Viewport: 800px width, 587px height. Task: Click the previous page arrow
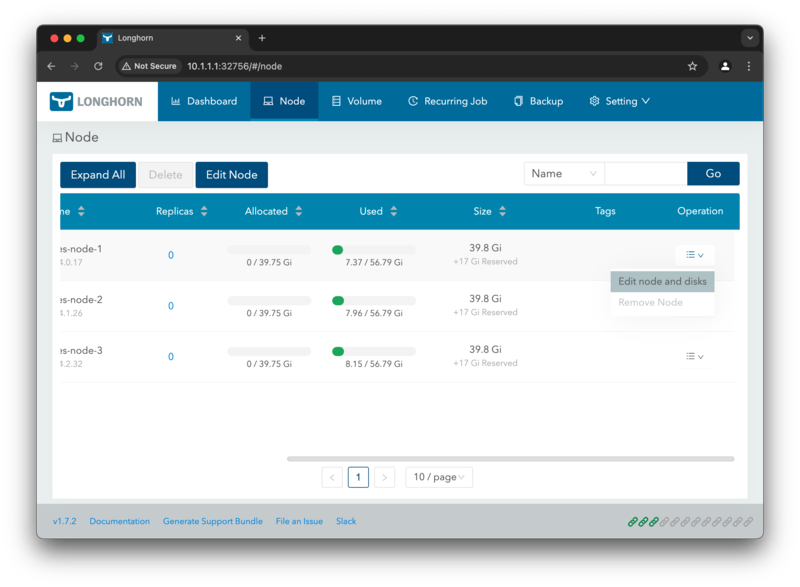332,477
